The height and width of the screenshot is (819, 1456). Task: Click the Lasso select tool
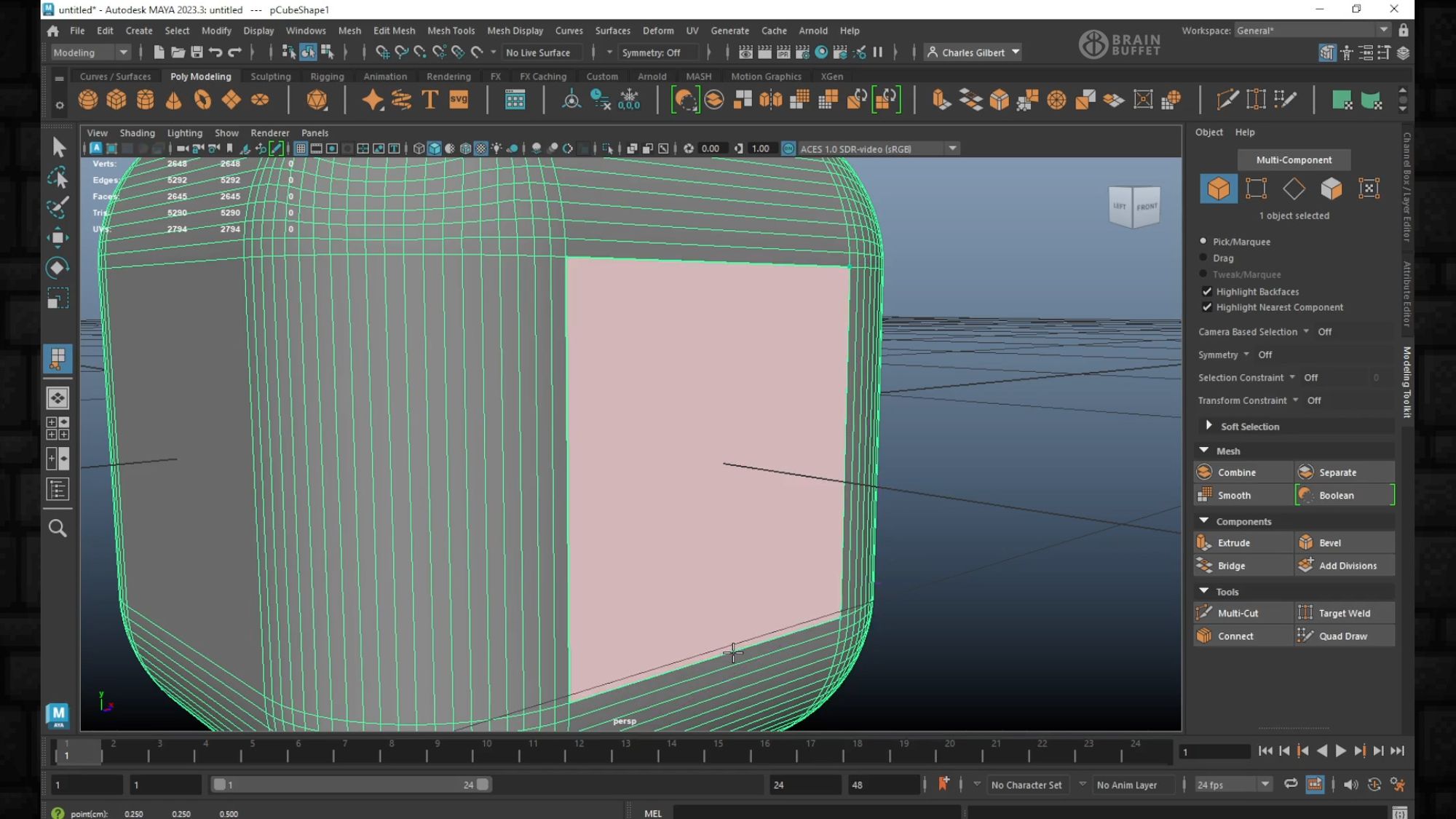58,178
